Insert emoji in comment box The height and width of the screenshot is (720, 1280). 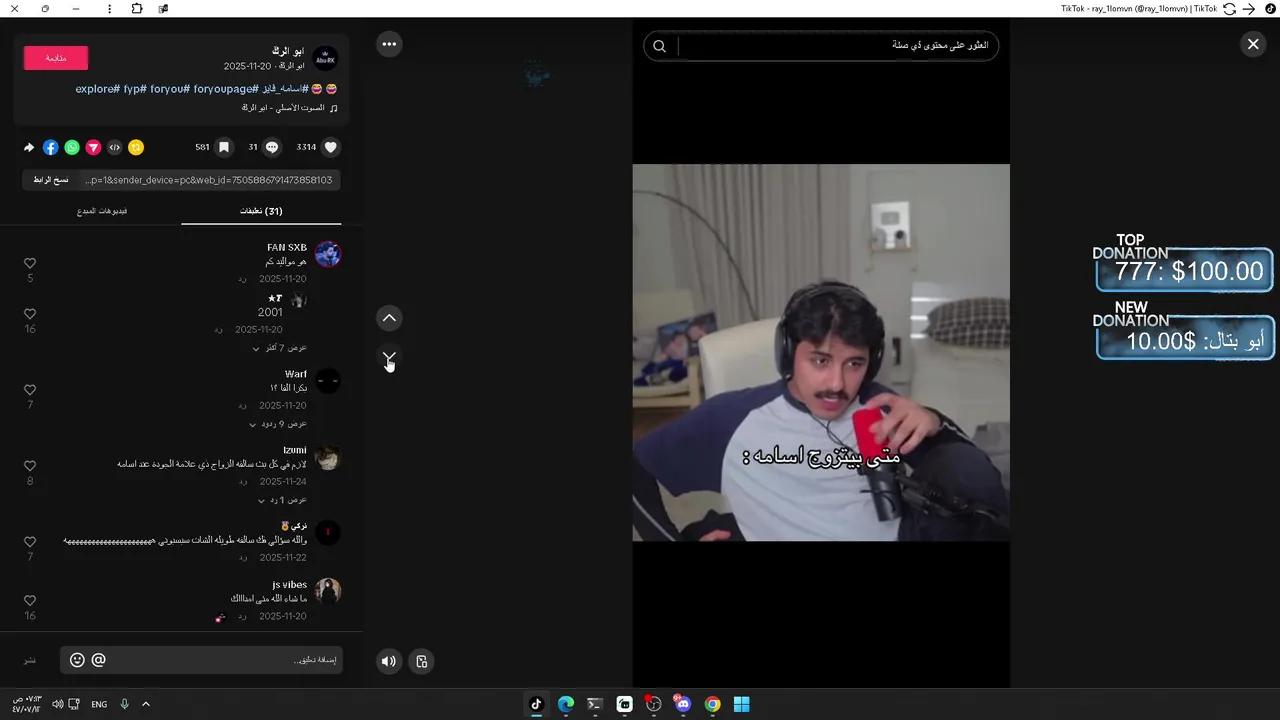coord(77,660)
